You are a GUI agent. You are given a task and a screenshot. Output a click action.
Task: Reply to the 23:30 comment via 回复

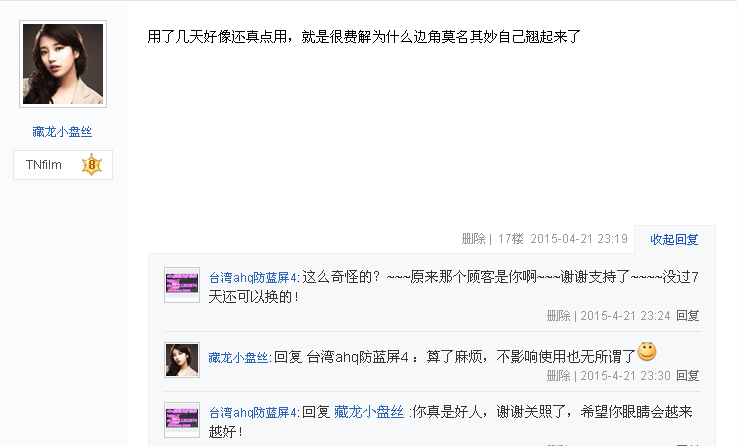pyautogui.click(x=688, y=376)
